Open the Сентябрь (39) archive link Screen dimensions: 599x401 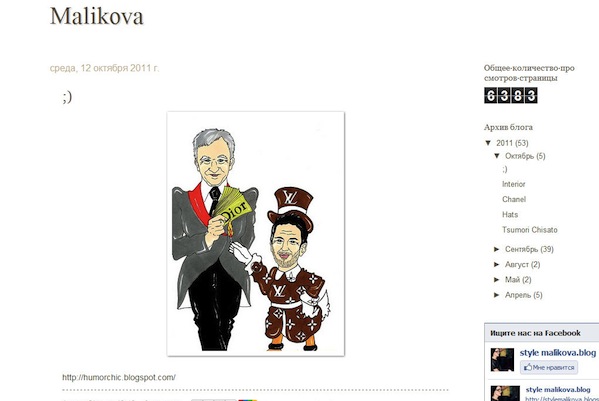pyautogui.click(x=529, y=249)
